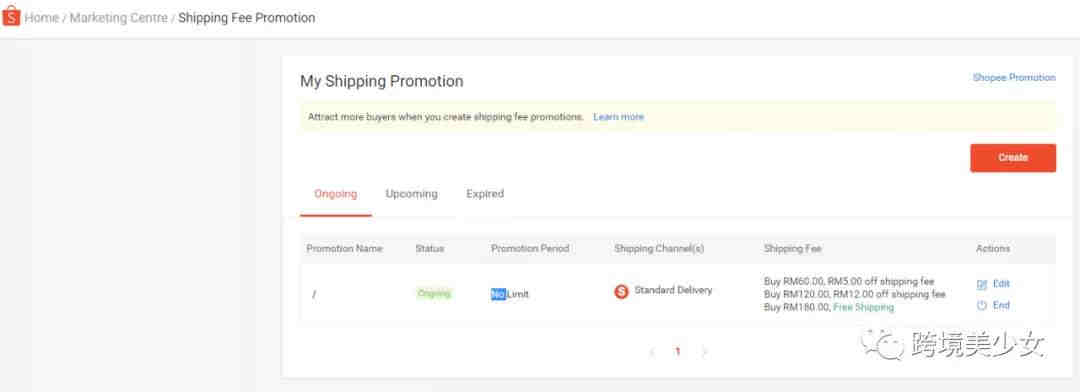This screenshot has width=1080, height=392.
Task: Open the Ongoing tab
Action: pyautogui.click(x=335, y=194)
